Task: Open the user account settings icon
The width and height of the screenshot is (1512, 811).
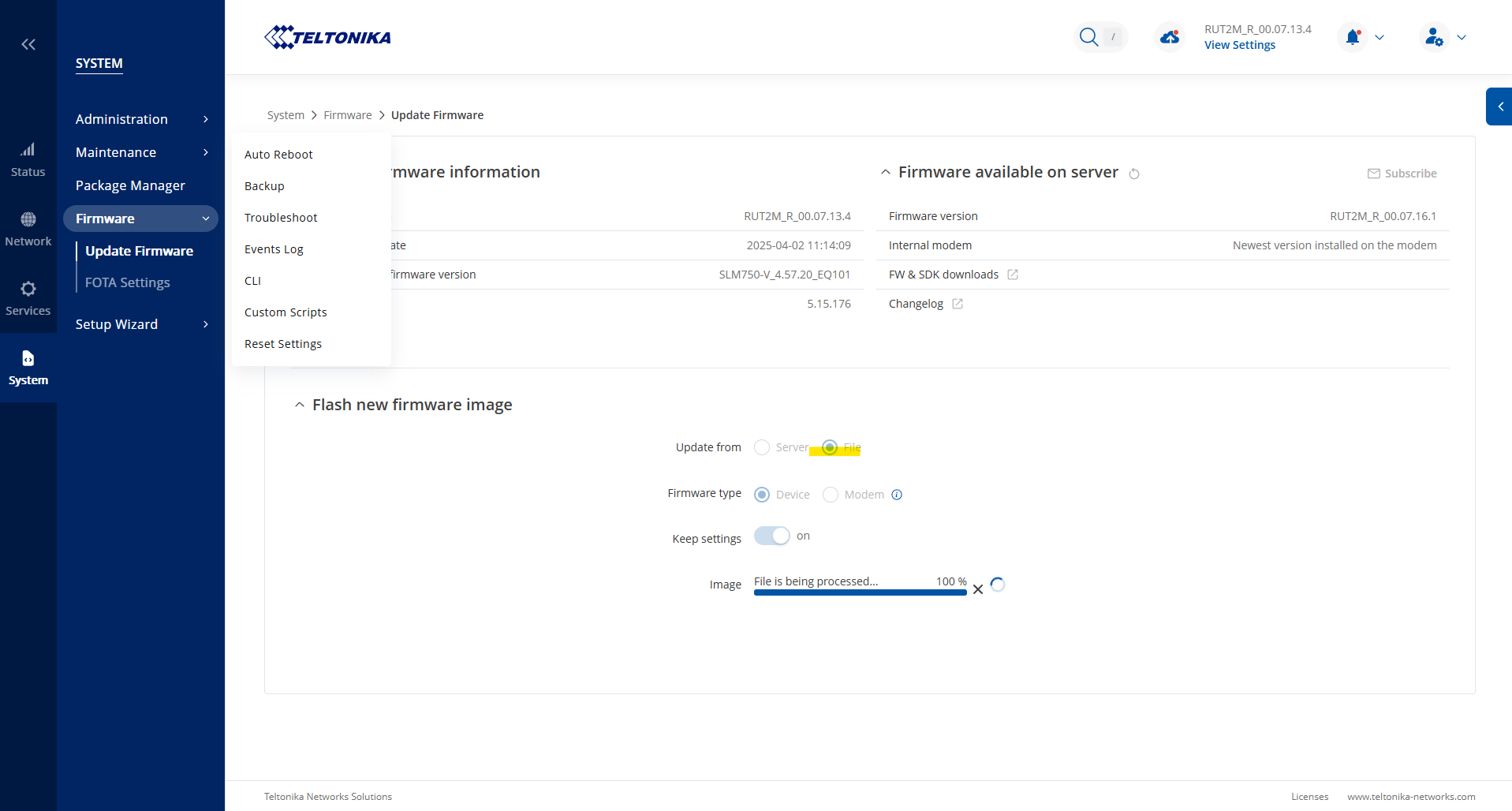Action: pyautogui.click(x=1434, y=37)
